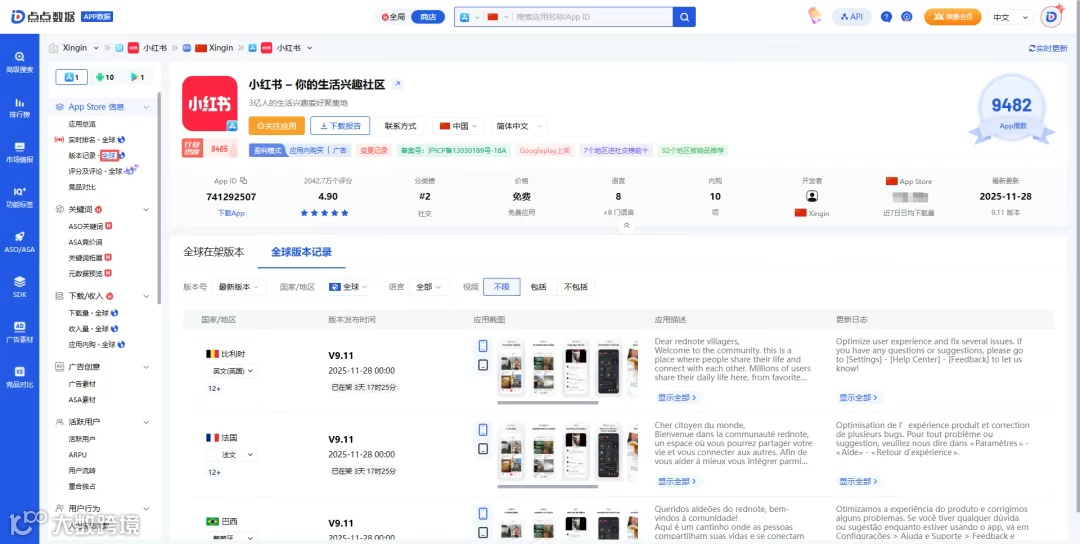Click the screenshot carousel scrollbar in 比利时 row
This screenshot has width=1080, height=544.
click(x=548, y=402)
